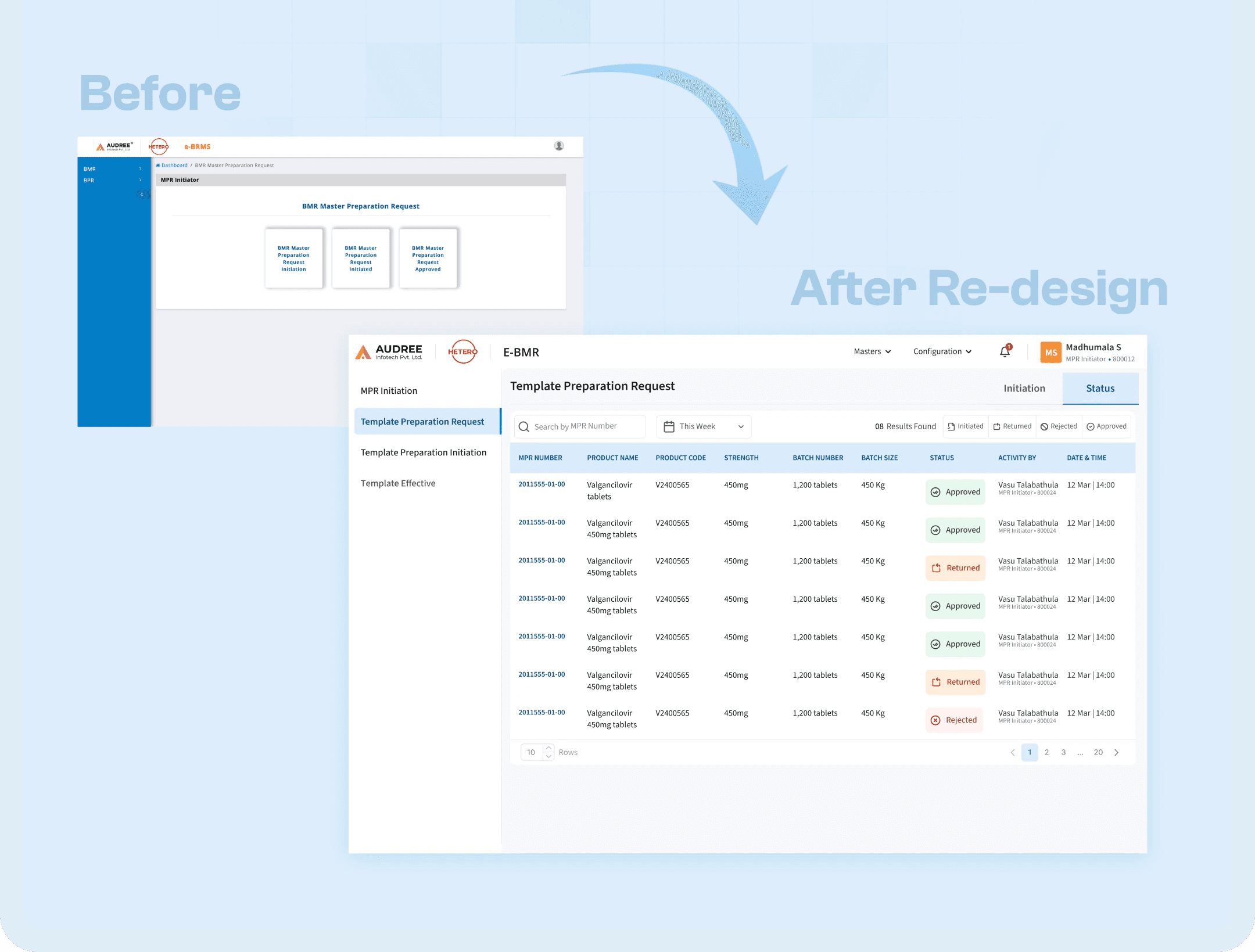
Task: Click the Dashboard breadcrumb in the old e-BRMS screen
Action: 174,165
